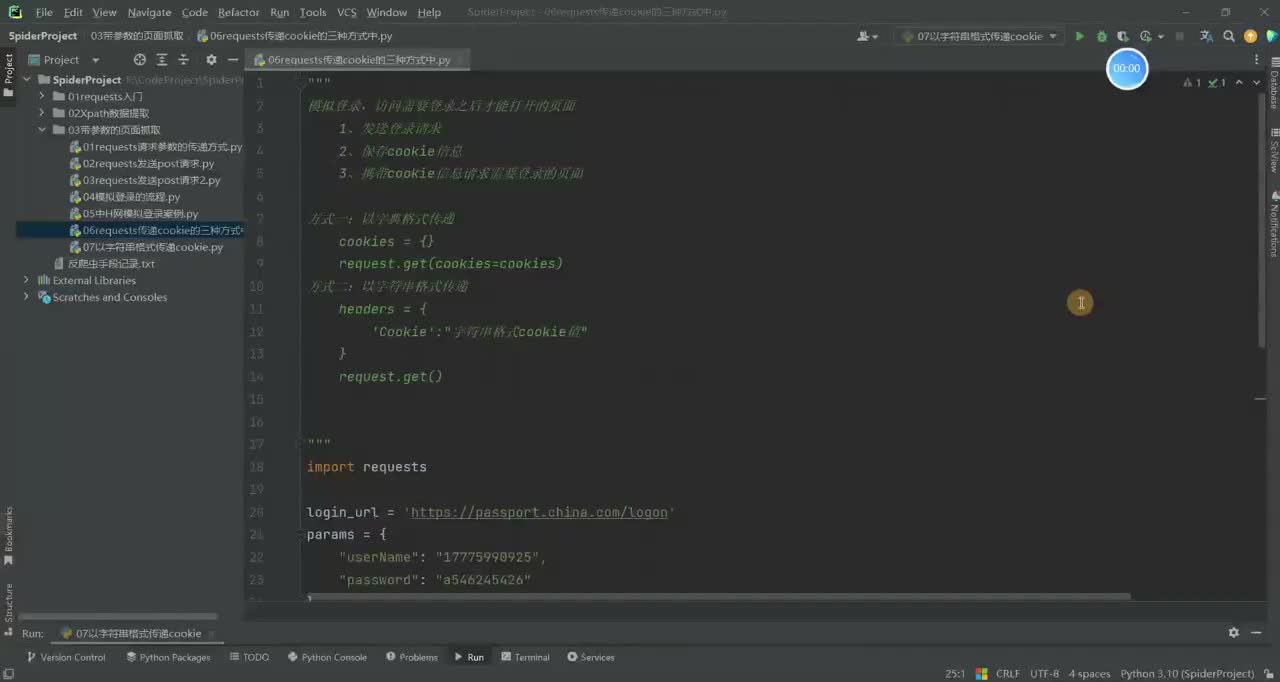Select 反爬虫手段记录.txt in project tree
The image size is (1280, 682).
104,263
